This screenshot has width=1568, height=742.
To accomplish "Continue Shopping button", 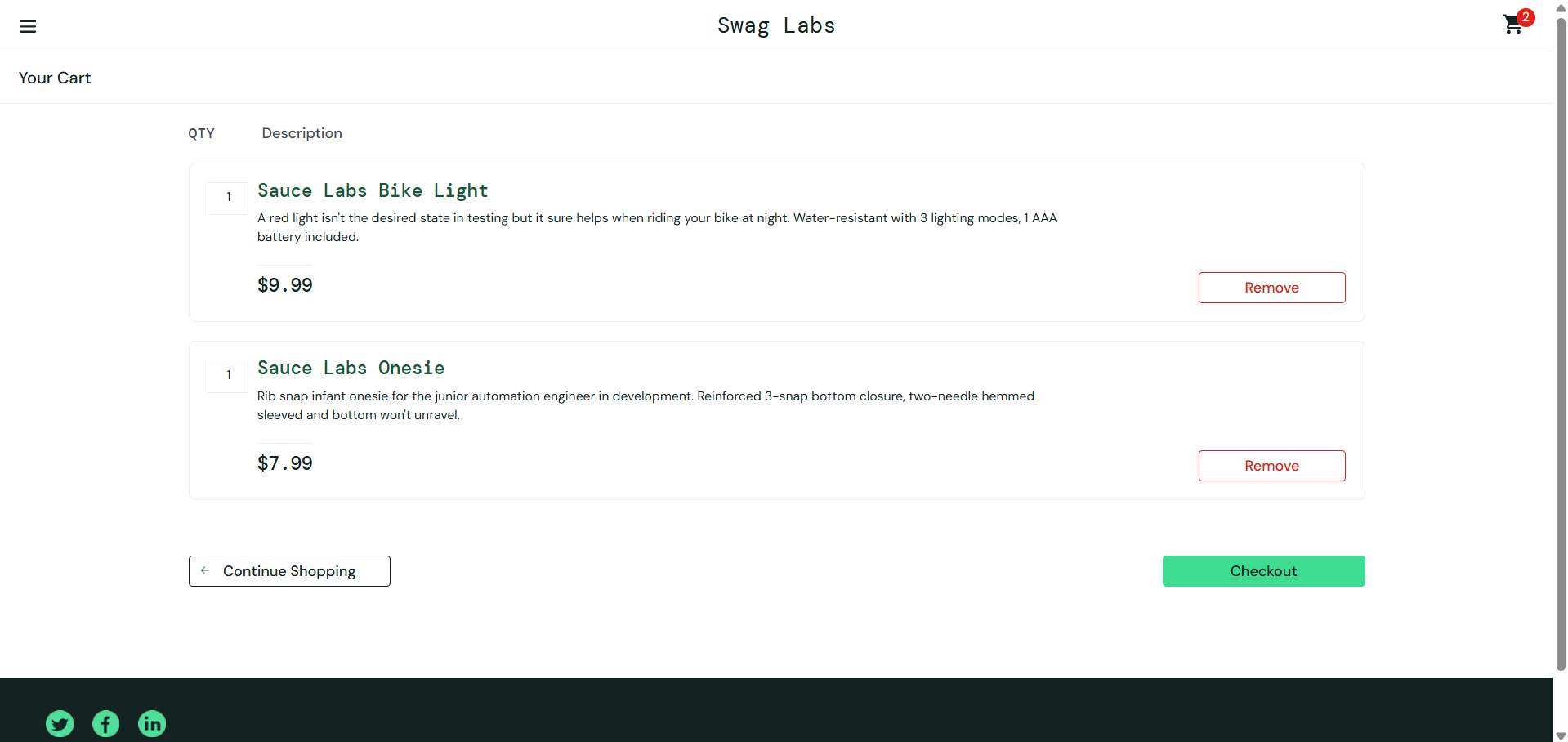I will click(289, 571).
